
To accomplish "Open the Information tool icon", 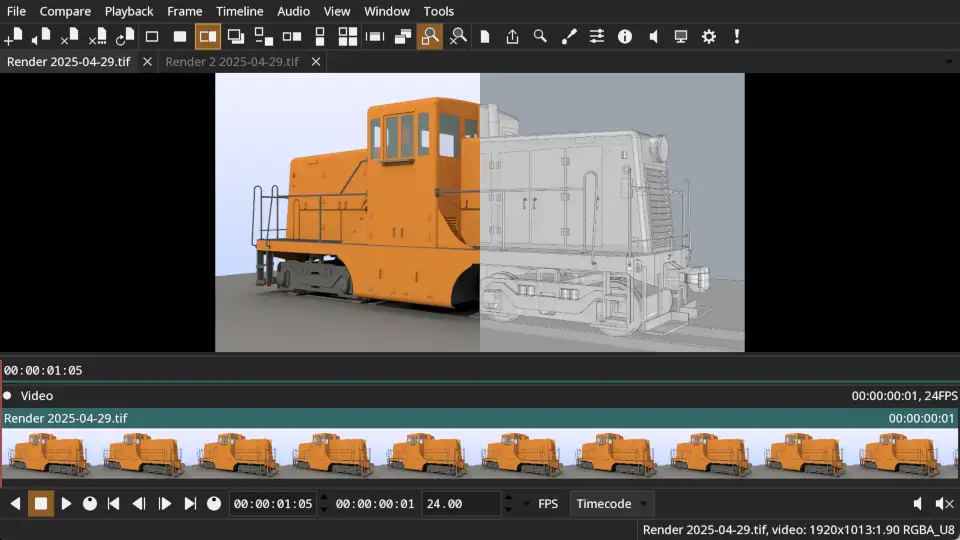I will coord(625,37).
